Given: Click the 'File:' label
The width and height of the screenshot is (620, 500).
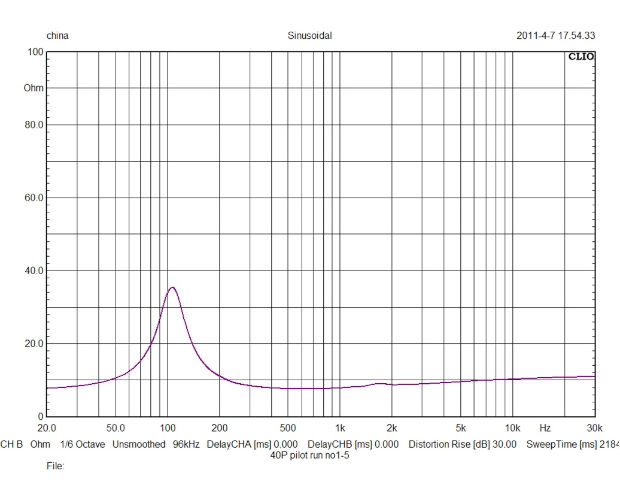Looking at the screenshot, I should click(x=55, y=466).
